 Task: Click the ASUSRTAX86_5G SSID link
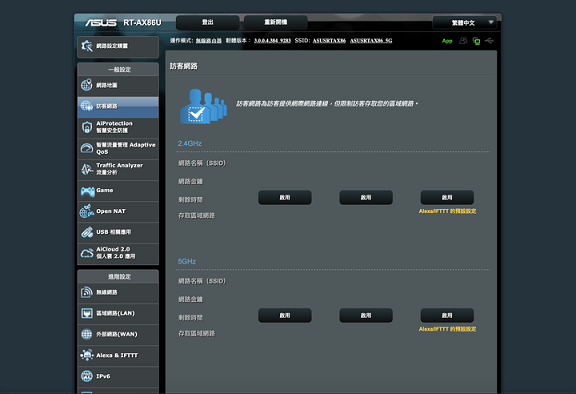[371, 40]
